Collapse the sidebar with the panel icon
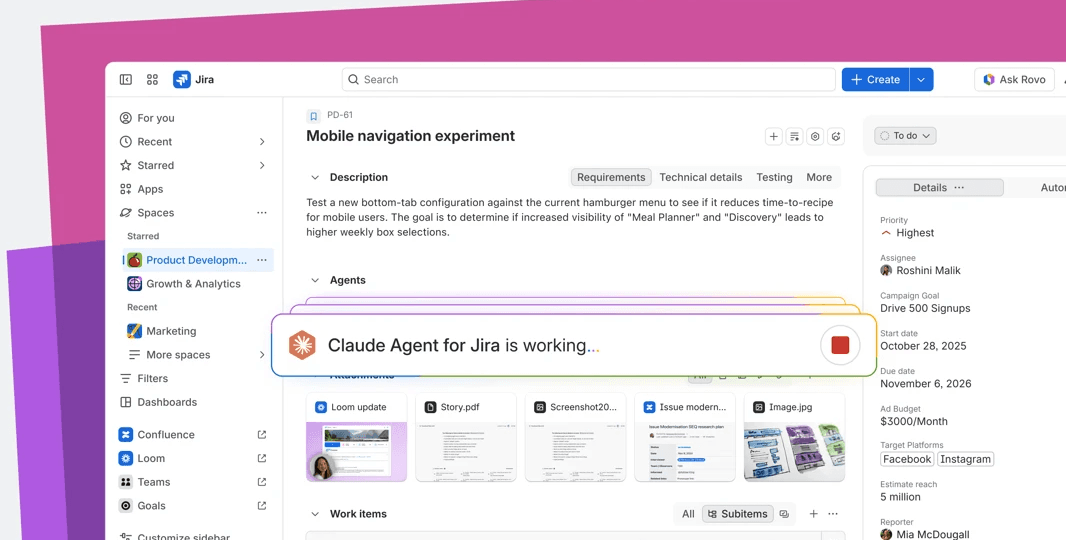This screenshot has width=1066, height=540. point(126,80)
